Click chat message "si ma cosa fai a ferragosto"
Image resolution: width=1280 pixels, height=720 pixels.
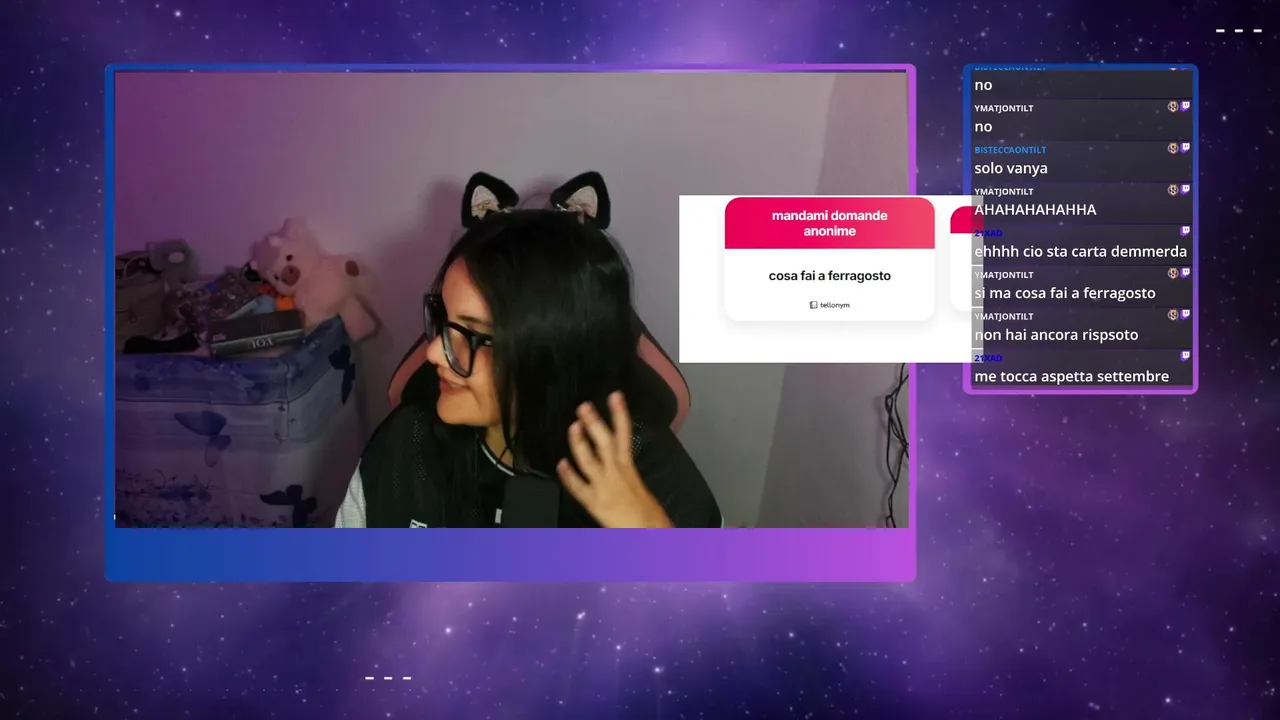coord(1065,293)
